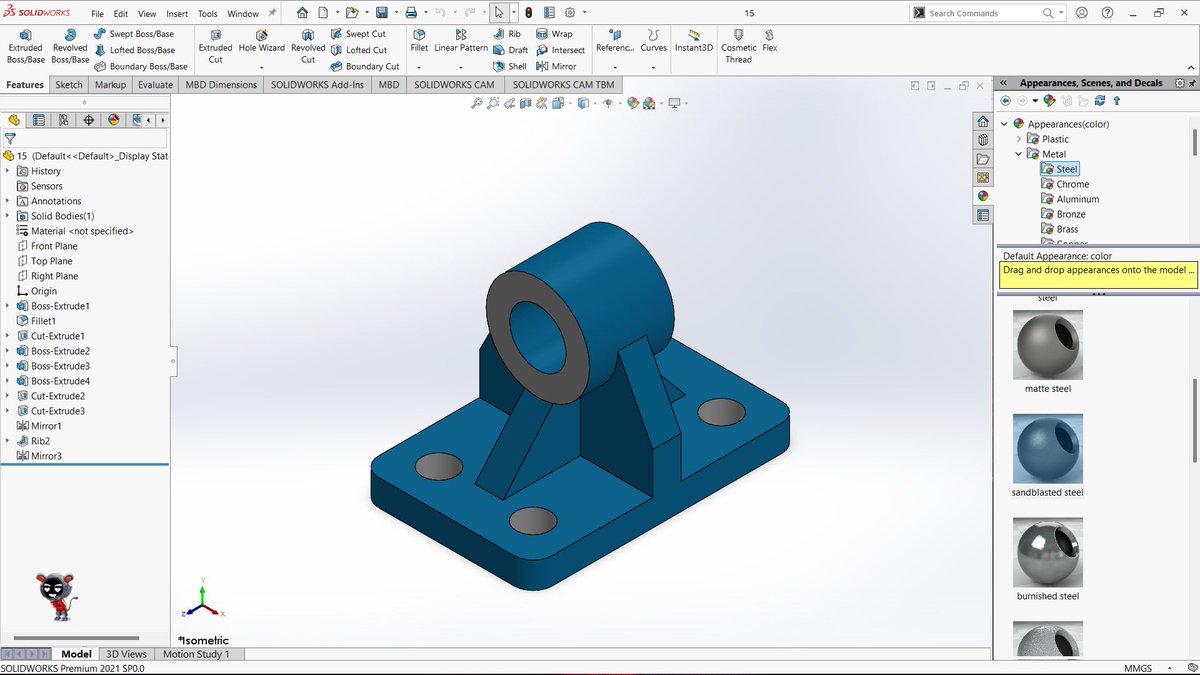Expand the Plastic appearances category
Screen dimensions: 1200x675
click(x=1018, y=138)
